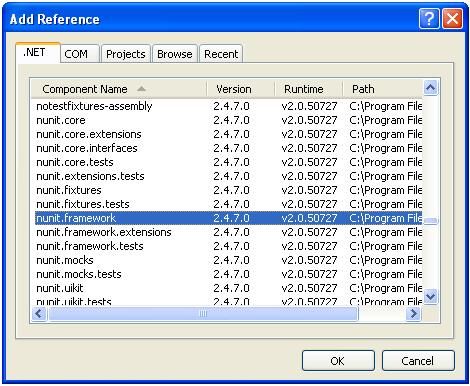Image resolution: width=470 pixels, height=386 pixels.
Task: Switch to the COM tab
Action: pos(80,54)
